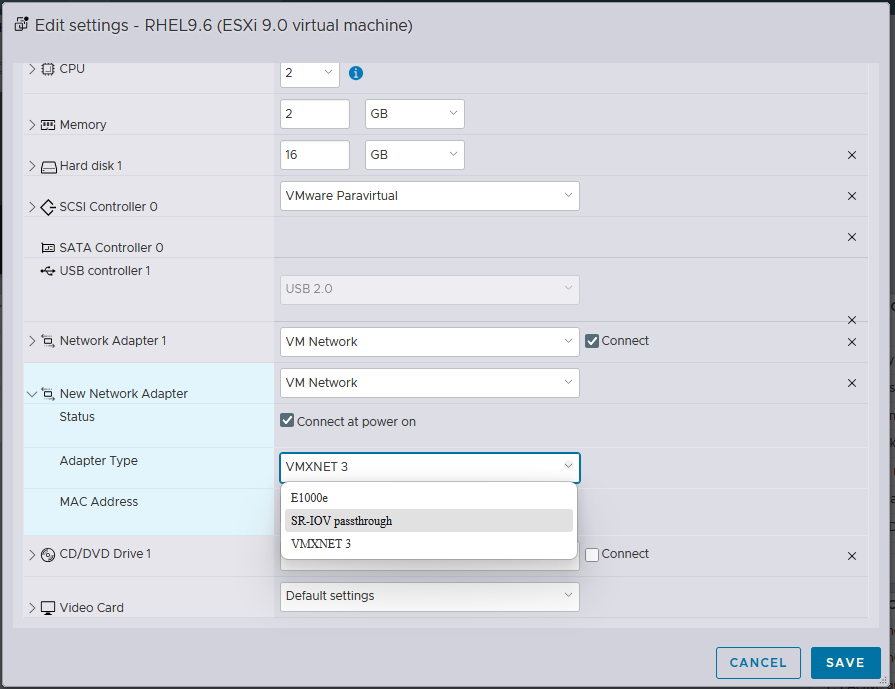Remove CD/DVD Drive 1 with X icon
Image resolution: width=895 pixels, height=689 pixels.
coord(852,556)
